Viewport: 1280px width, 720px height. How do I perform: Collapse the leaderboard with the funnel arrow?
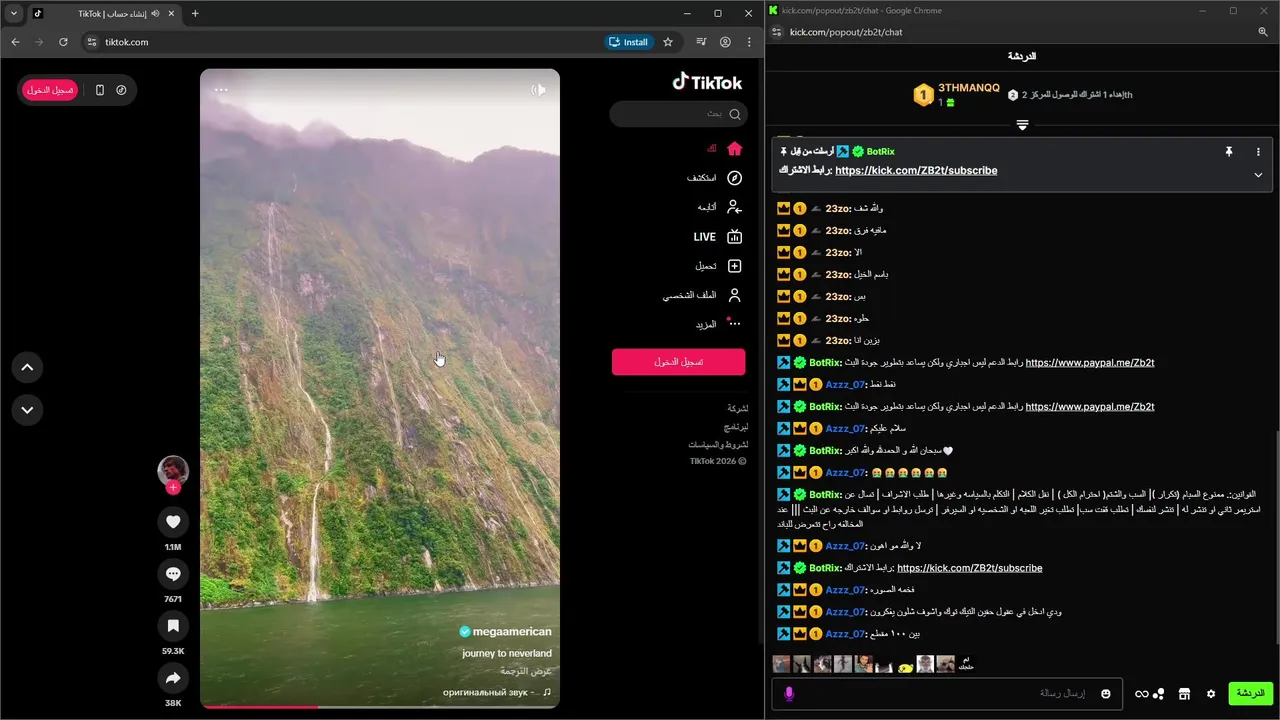1022,125
